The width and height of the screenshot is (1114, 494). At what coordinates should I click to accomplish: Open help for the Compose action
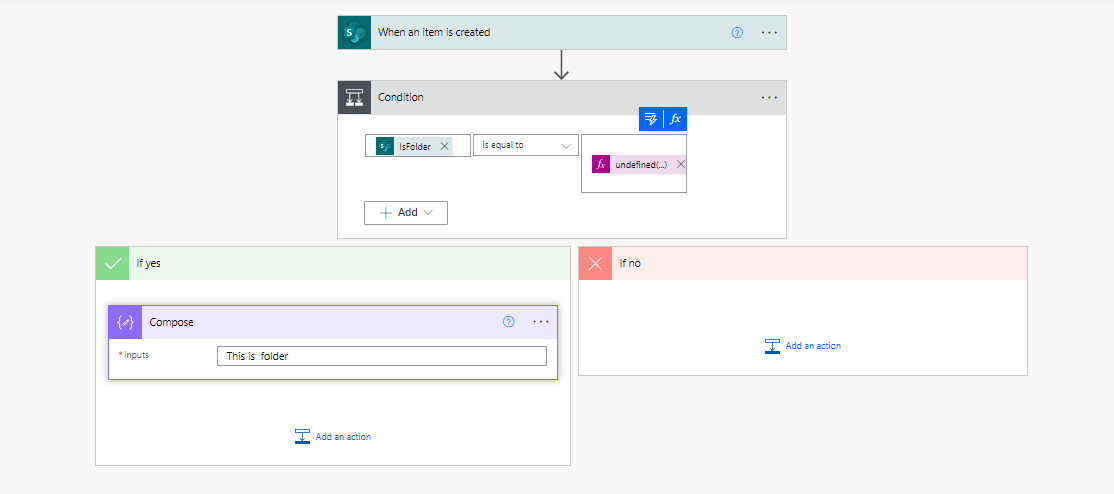[508, 322]
